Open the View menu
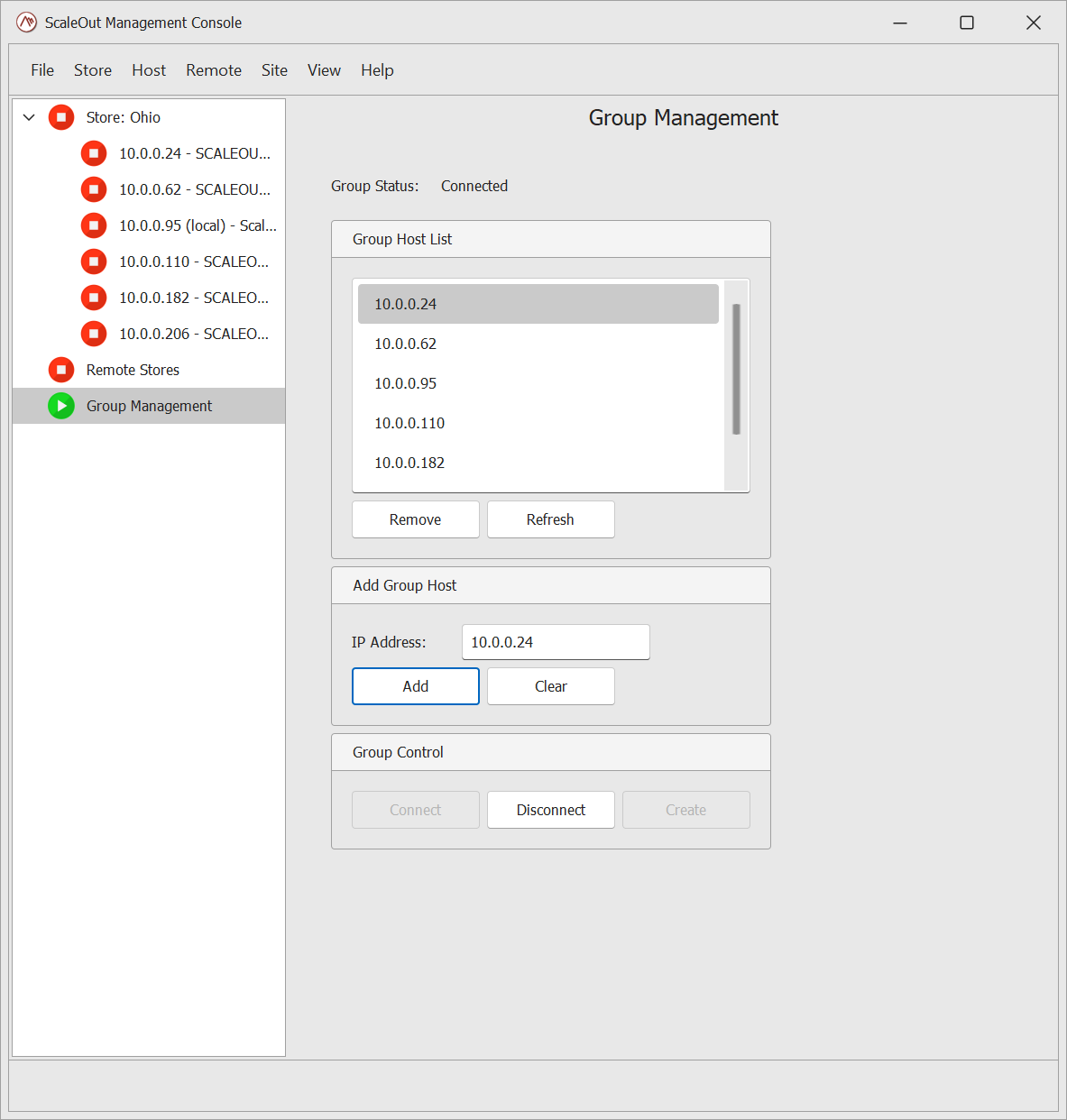The image size is (1067, 1120). tap(324, 70)
